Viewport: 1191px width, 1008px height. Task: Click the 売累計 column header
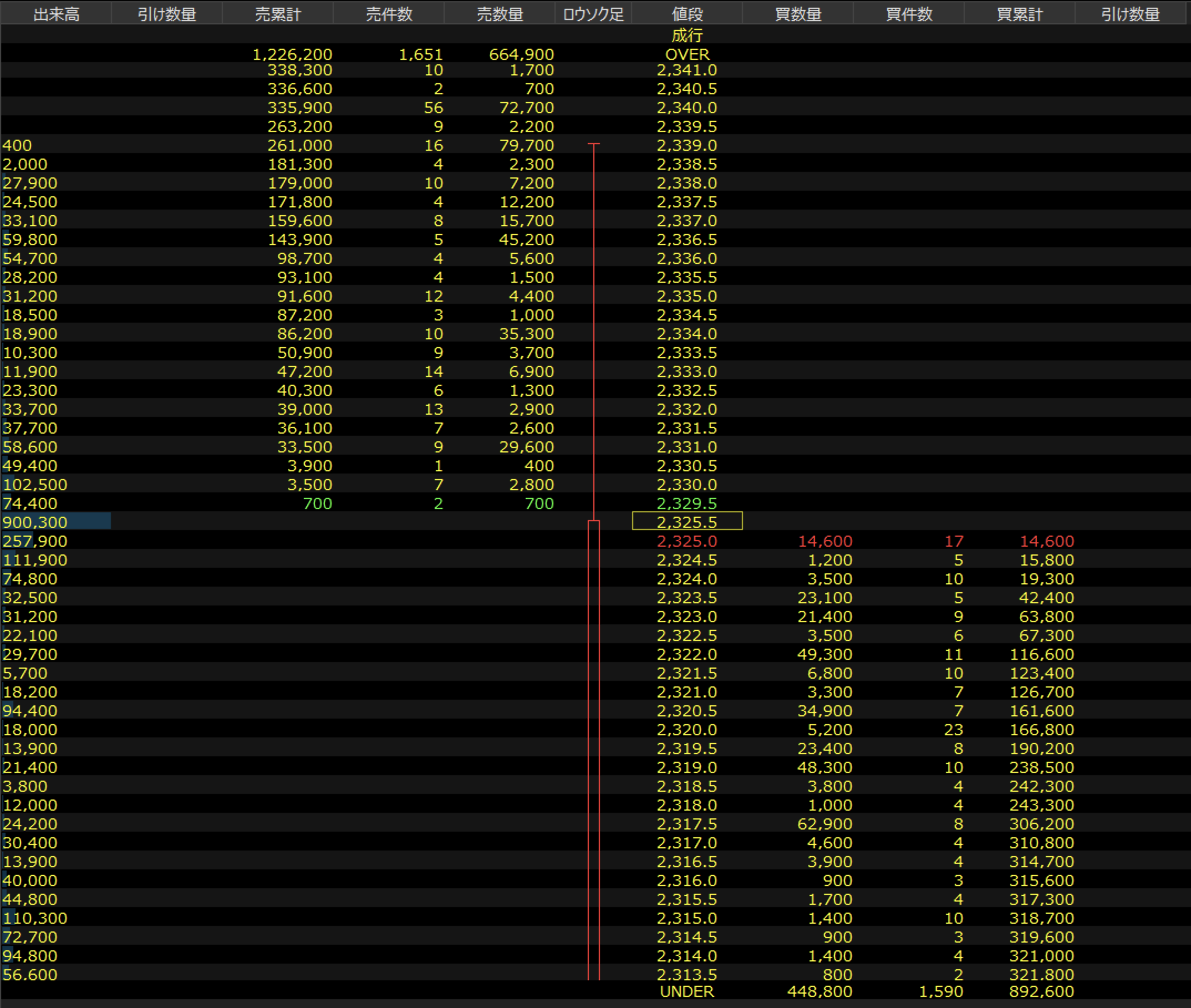pyautogui.click(x=278, y=14)
